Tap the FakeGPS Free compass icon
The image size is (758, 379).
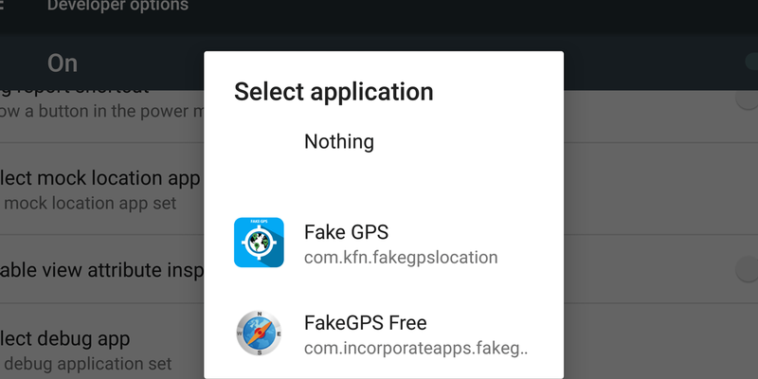[x=259, y=333]
